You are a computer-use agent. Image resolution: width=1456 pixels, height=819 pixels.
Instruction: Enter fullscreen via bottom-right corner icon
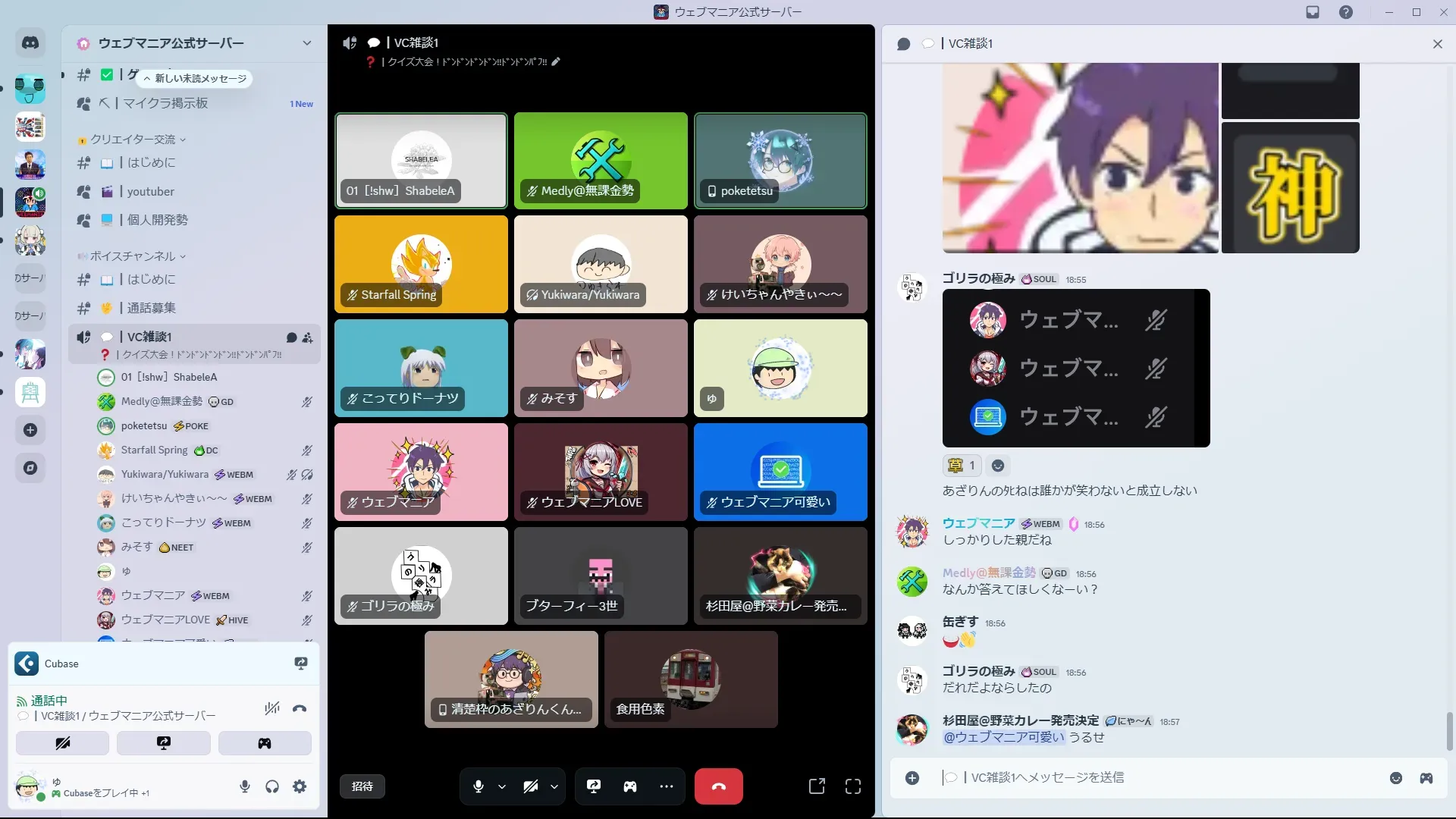click(x=853, y=786)
